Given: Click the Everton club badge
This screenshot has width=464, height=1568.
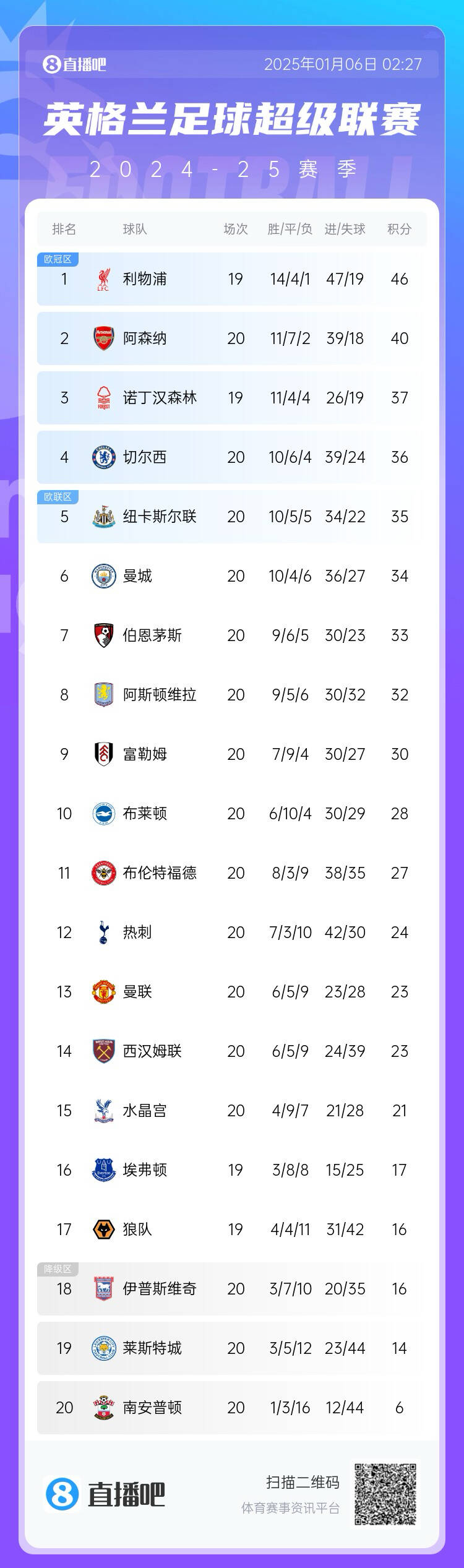Looking at the screenshot, I should [x=103, y=1170].
